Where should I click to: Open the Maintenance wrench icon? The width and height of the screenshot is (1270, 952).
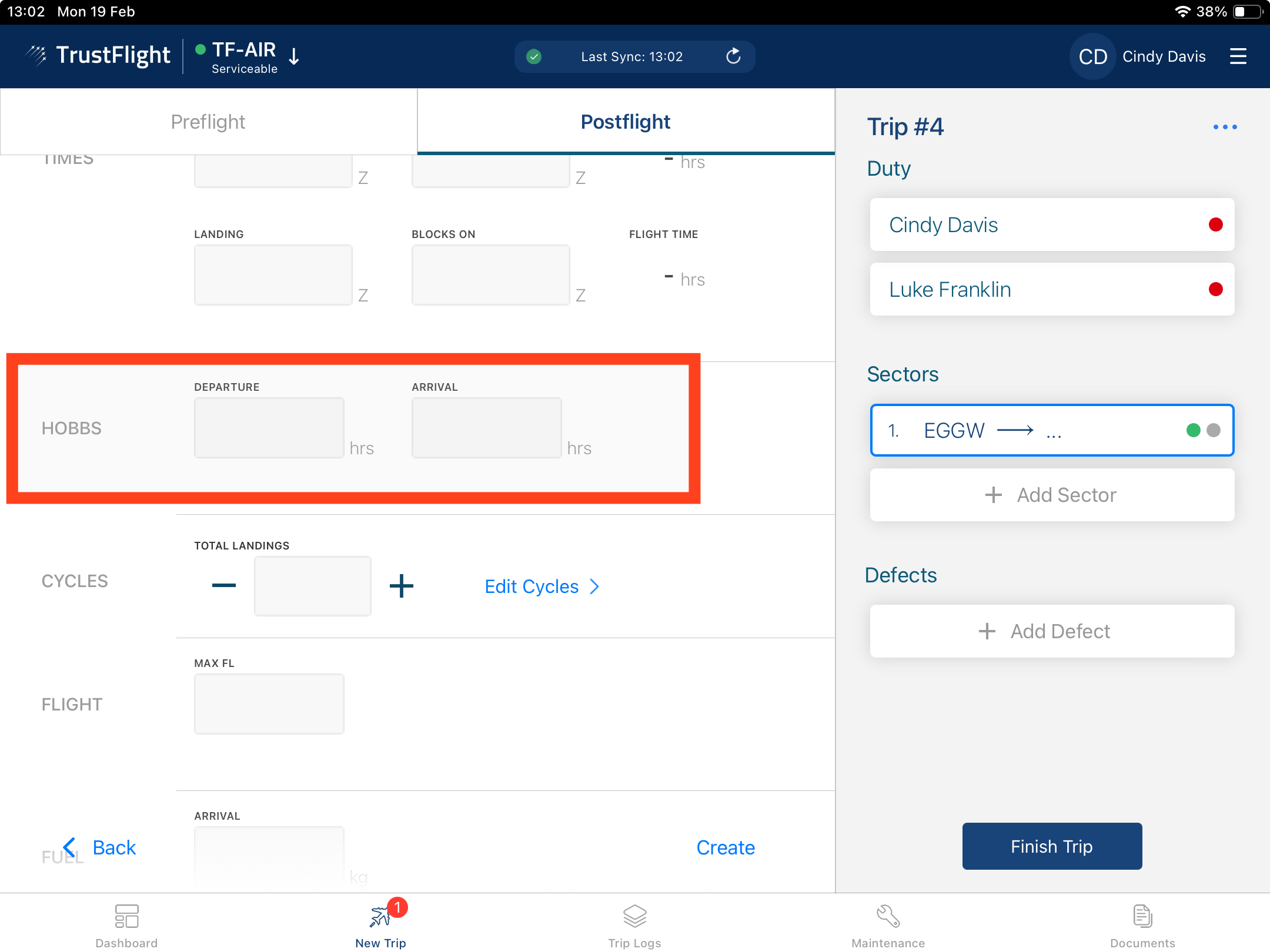(888, 916)
